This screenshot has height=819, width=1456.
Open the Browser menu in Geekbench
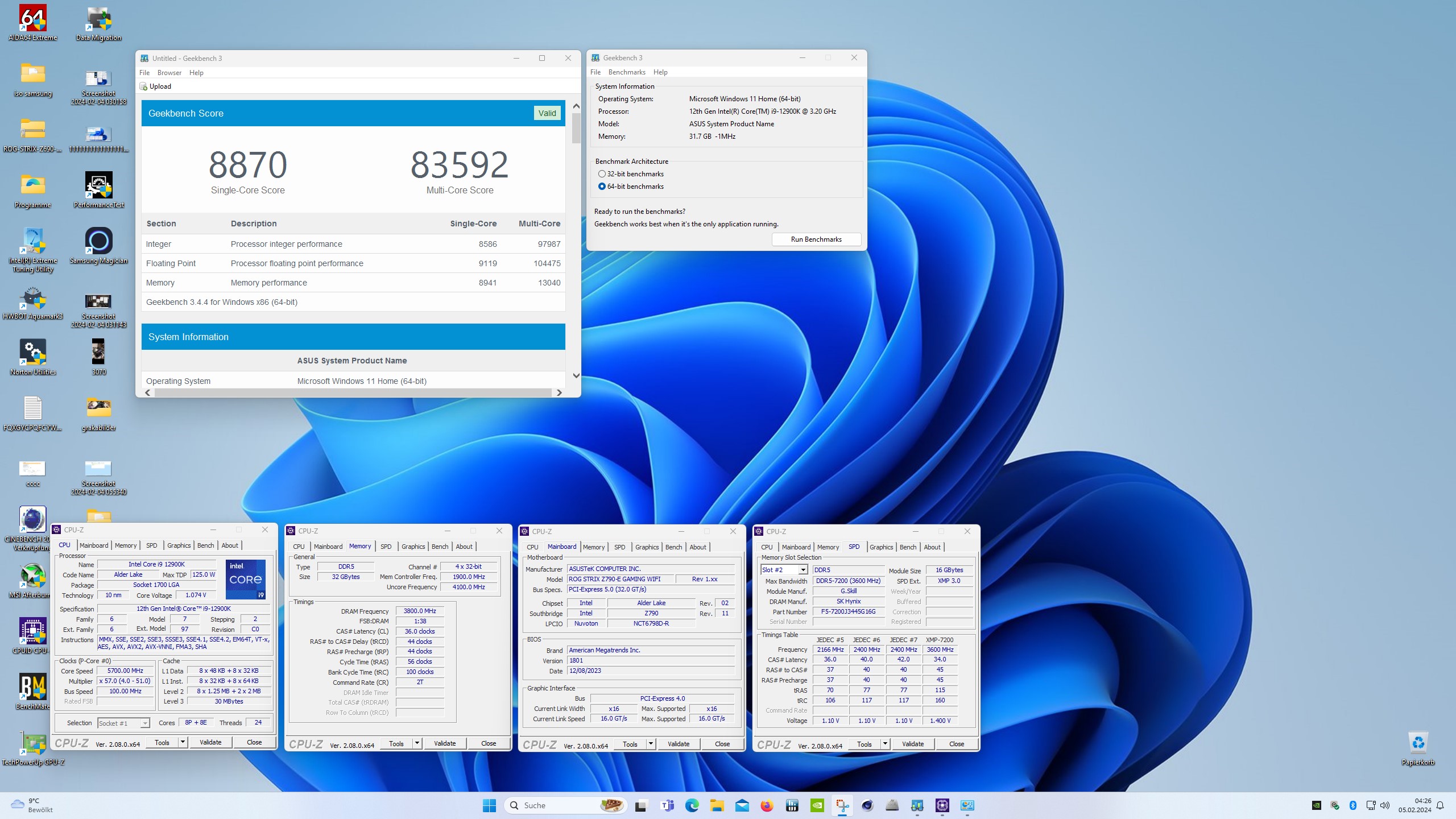169,73
